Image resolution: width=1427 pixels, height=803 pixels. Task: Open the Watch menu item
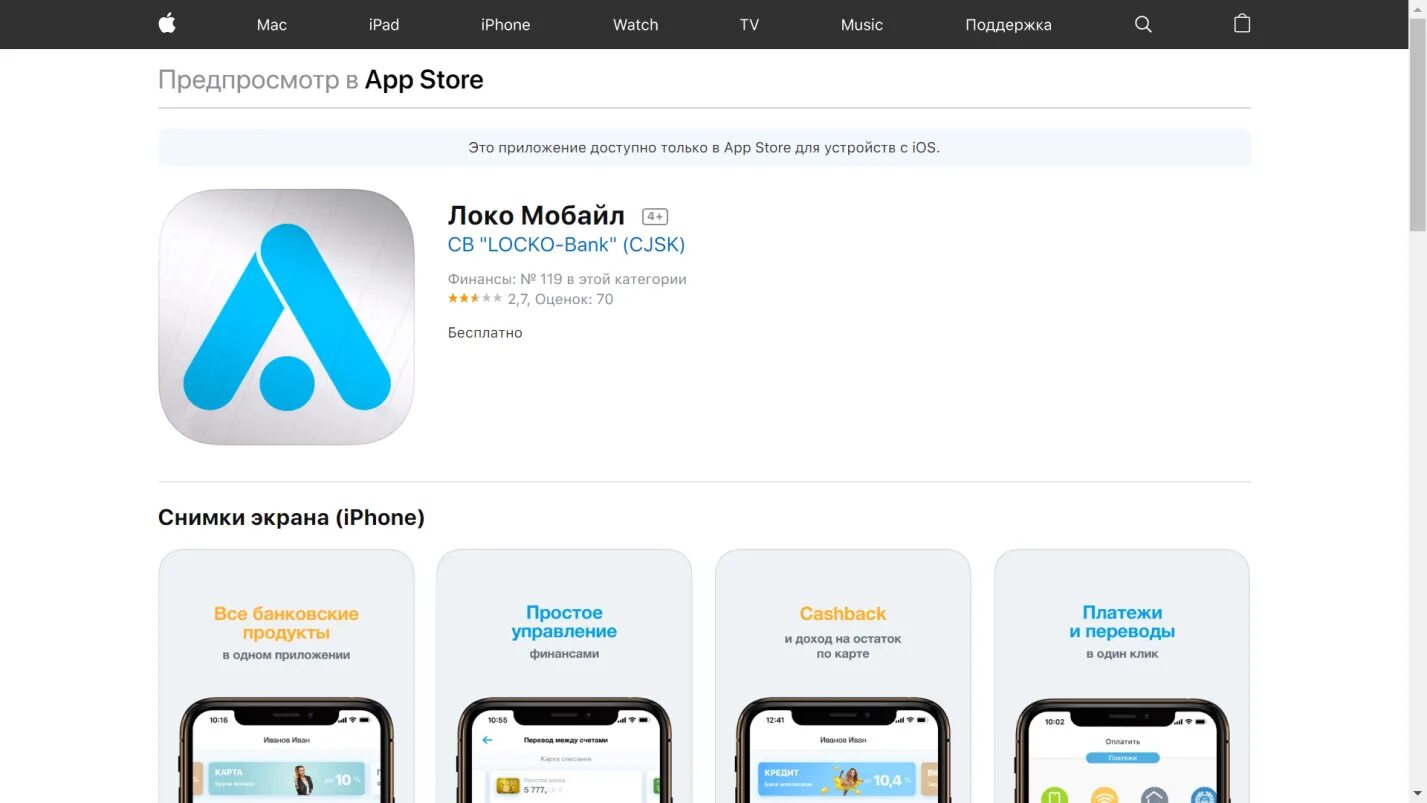(x=635, y=24)
